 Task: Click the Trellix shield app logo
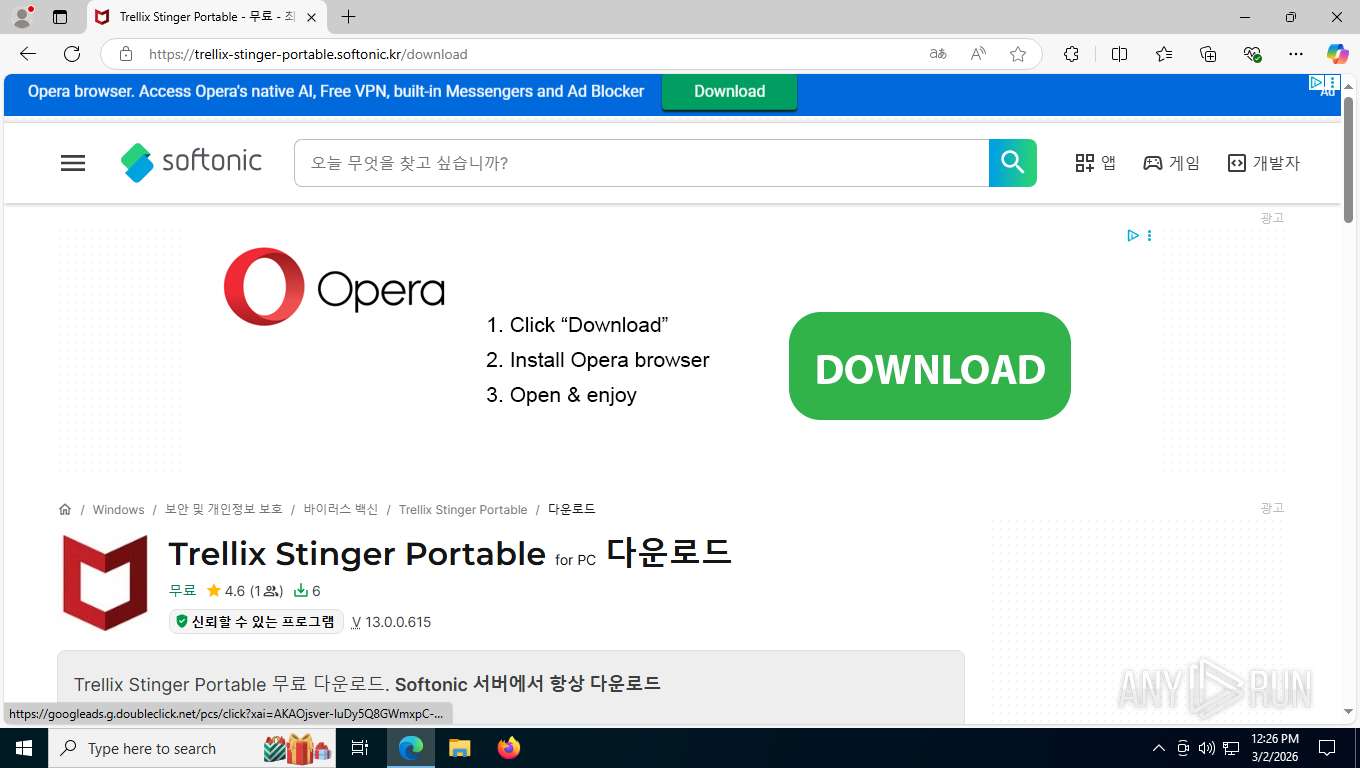[x=105, y=582]
